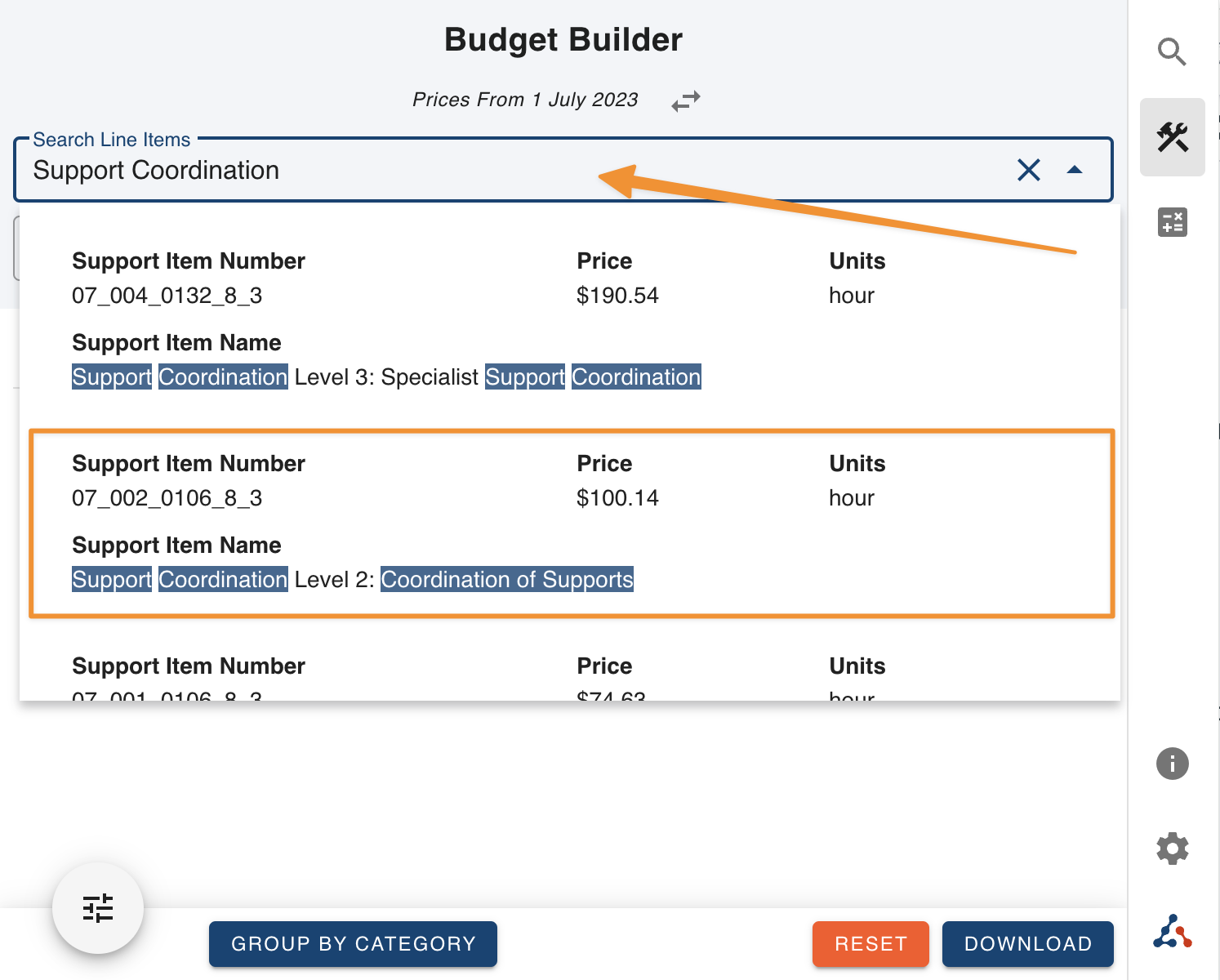The height and width of the screenshot is (980, 1220).
Task: Select the Budget Builder tools icon
Action: click(x=1172, y=137)
